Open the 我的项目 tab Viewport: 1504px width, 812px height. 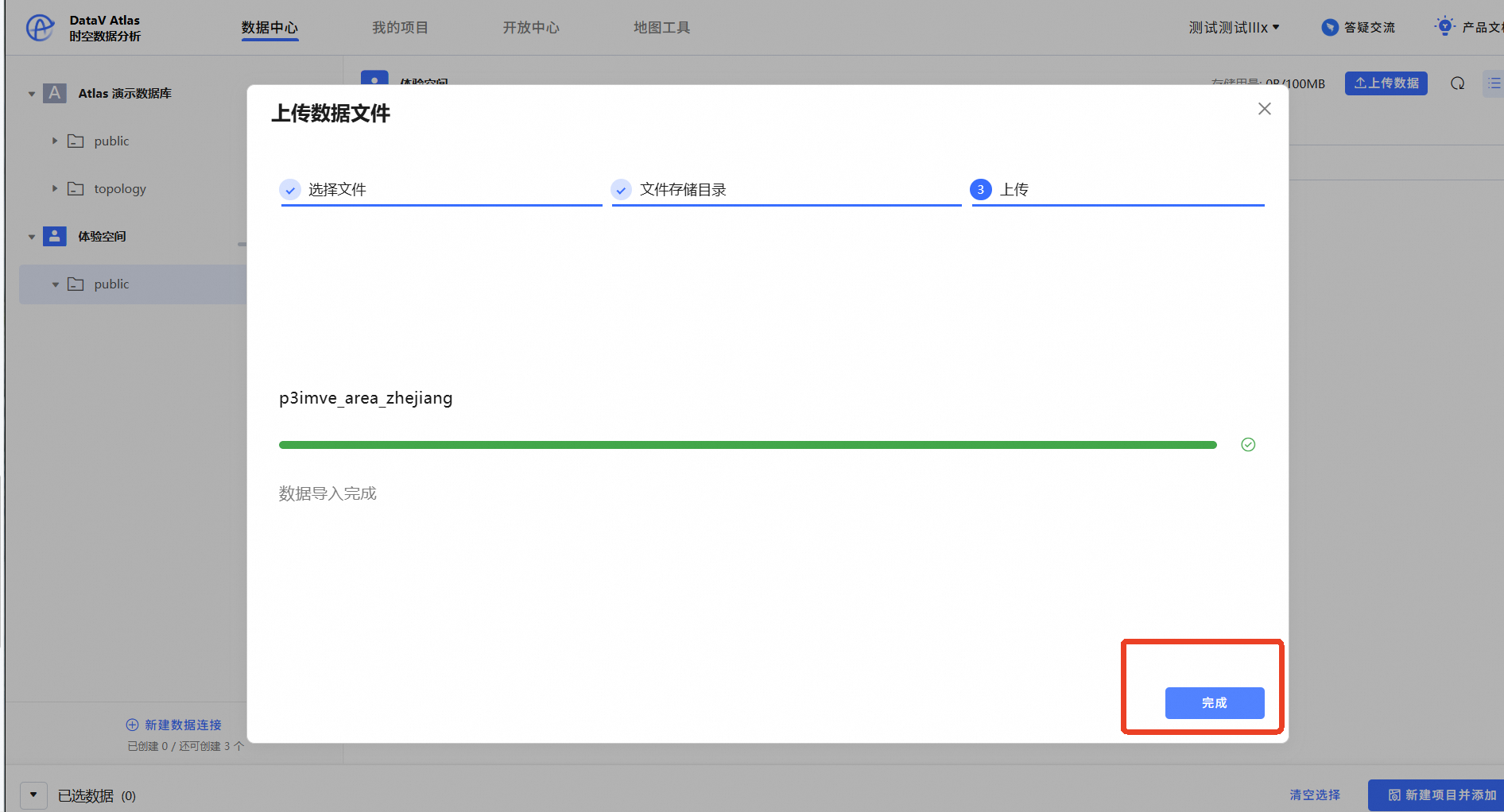pos(400,28)
